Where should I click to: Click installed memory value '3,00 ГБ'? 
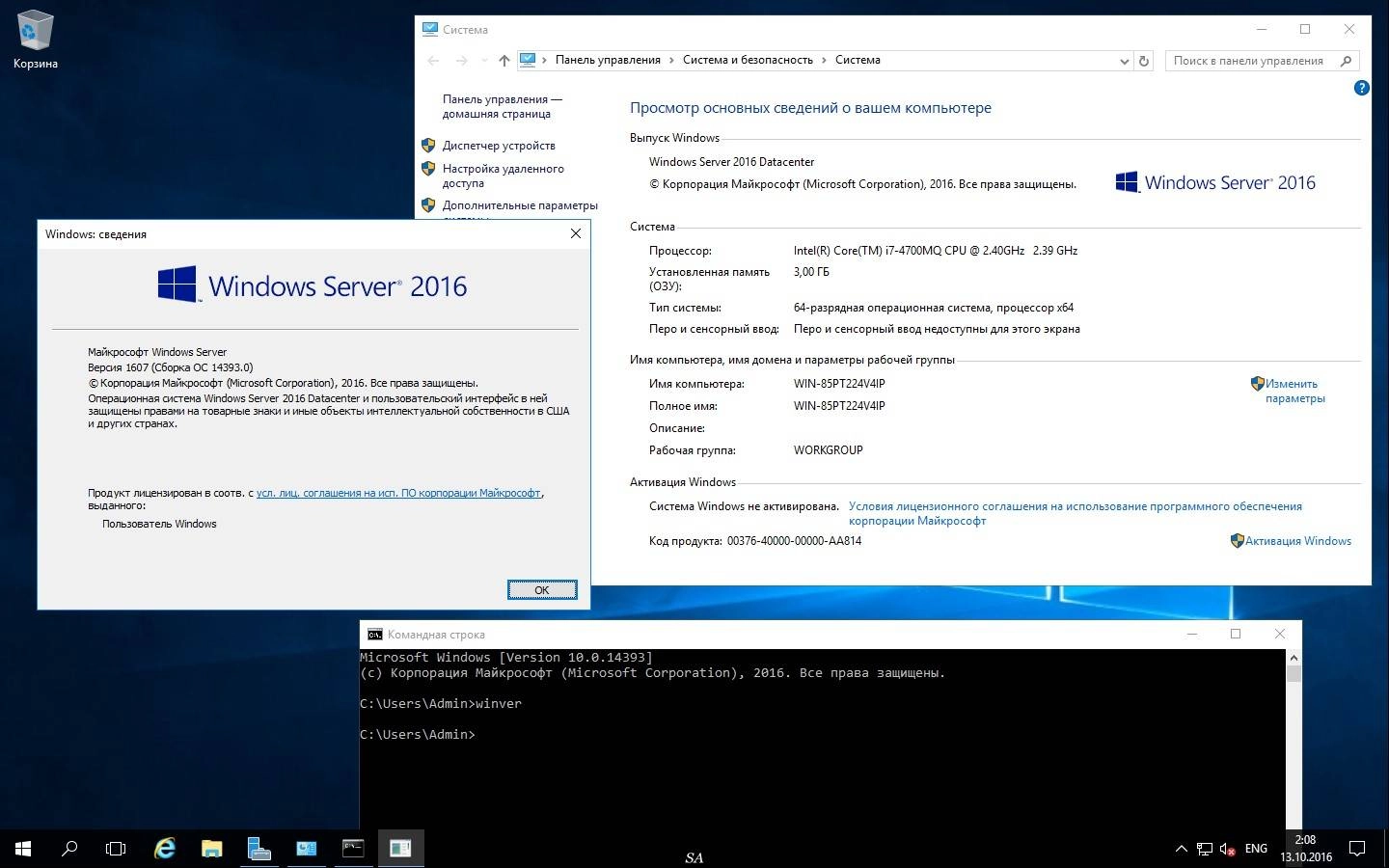[811, 272]
